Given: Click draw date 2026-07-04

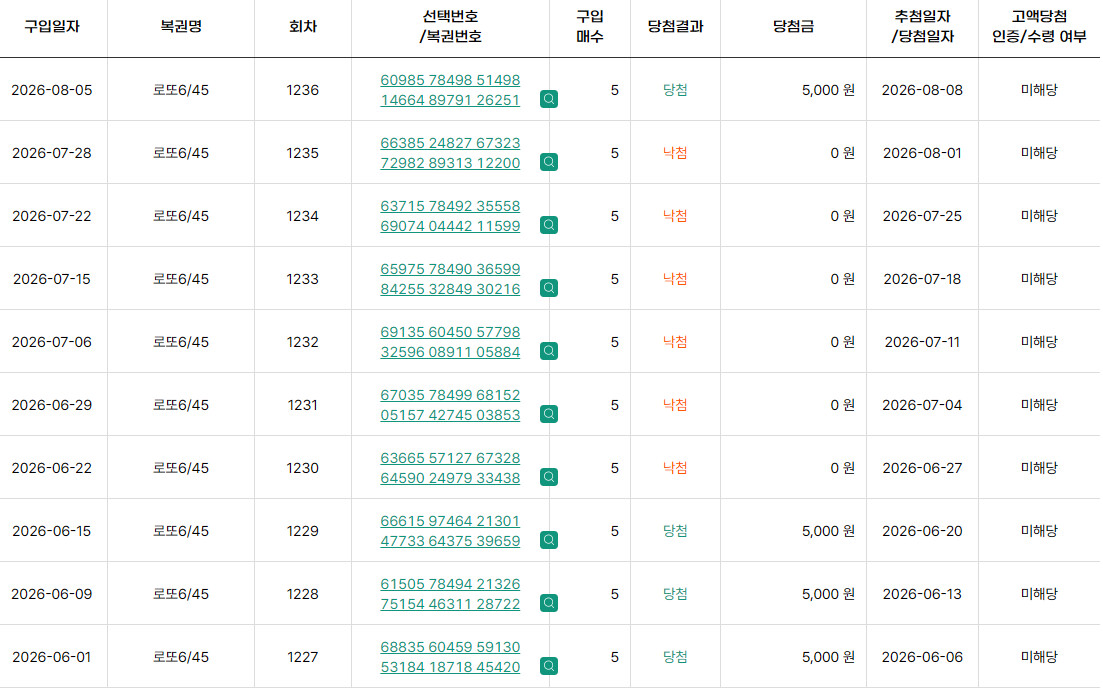Looking at the screenshot, I should (x=922, y=405).
